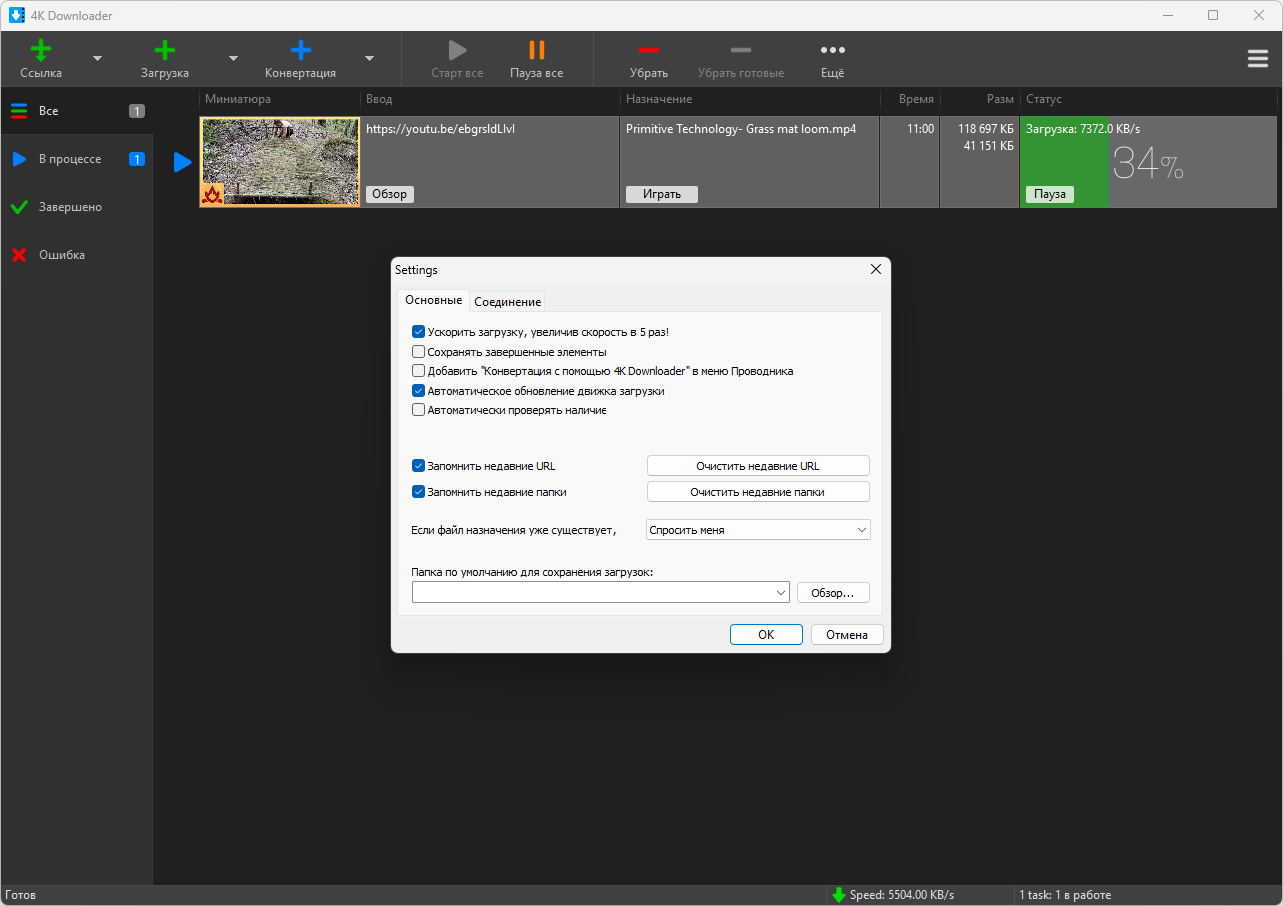Uncheck Запомнить недавние URL
This screenshot has height=906, width=1283.
pos(418,466)
